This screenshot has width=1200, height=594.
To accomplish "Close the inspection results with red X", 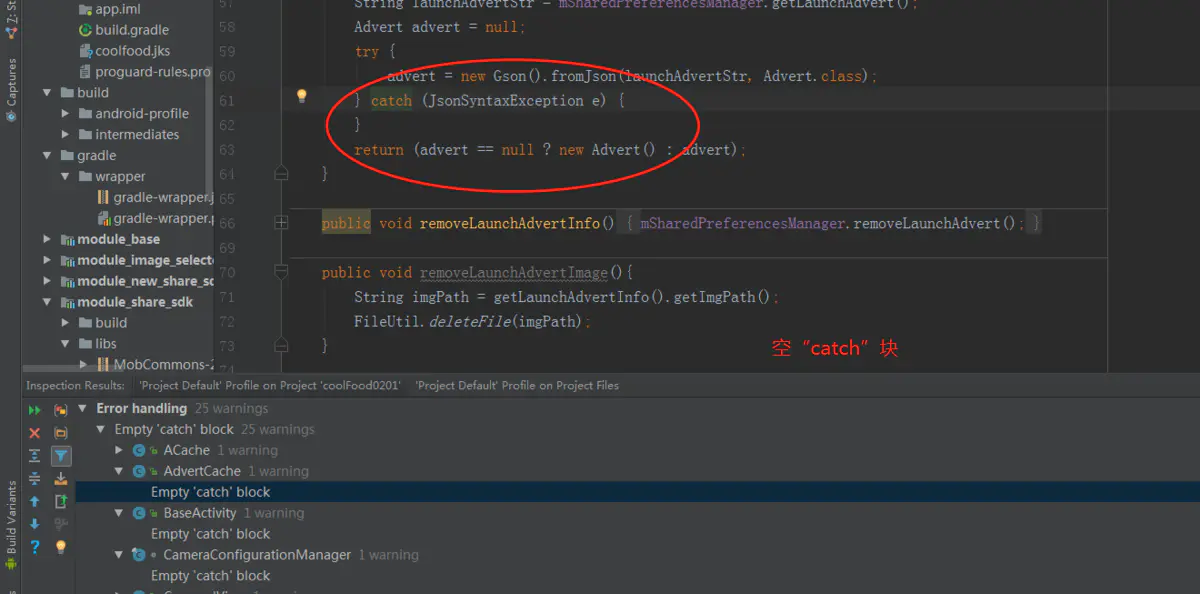I will pos(35,433).
